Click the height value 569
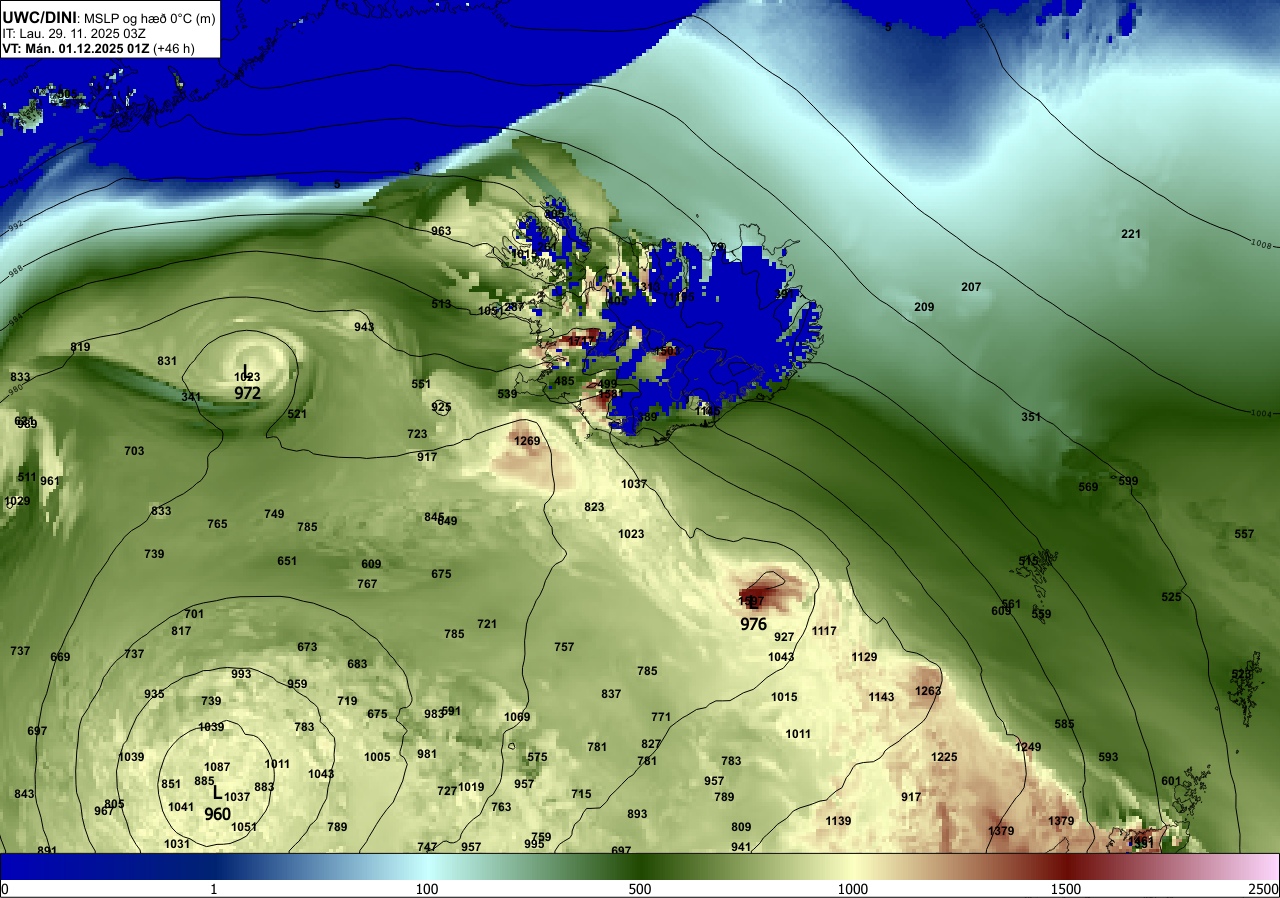 click(x=1088, y=487)
